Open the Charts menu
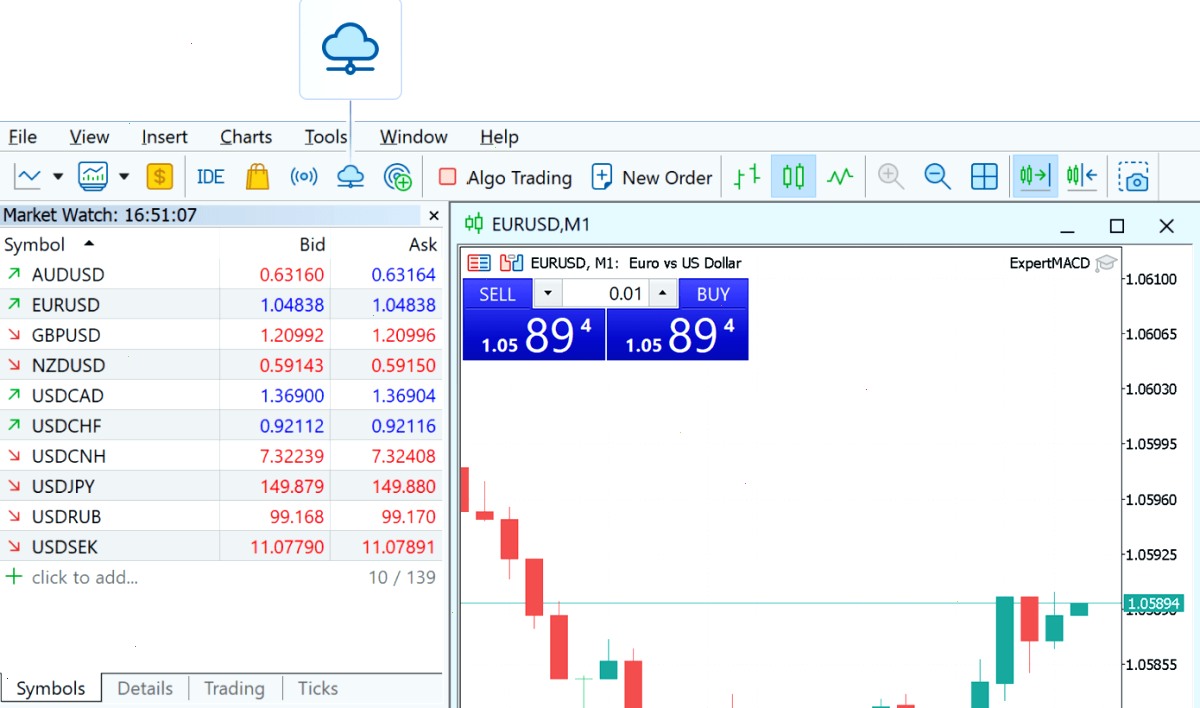 pyautogui.click(x=246, y=137)
